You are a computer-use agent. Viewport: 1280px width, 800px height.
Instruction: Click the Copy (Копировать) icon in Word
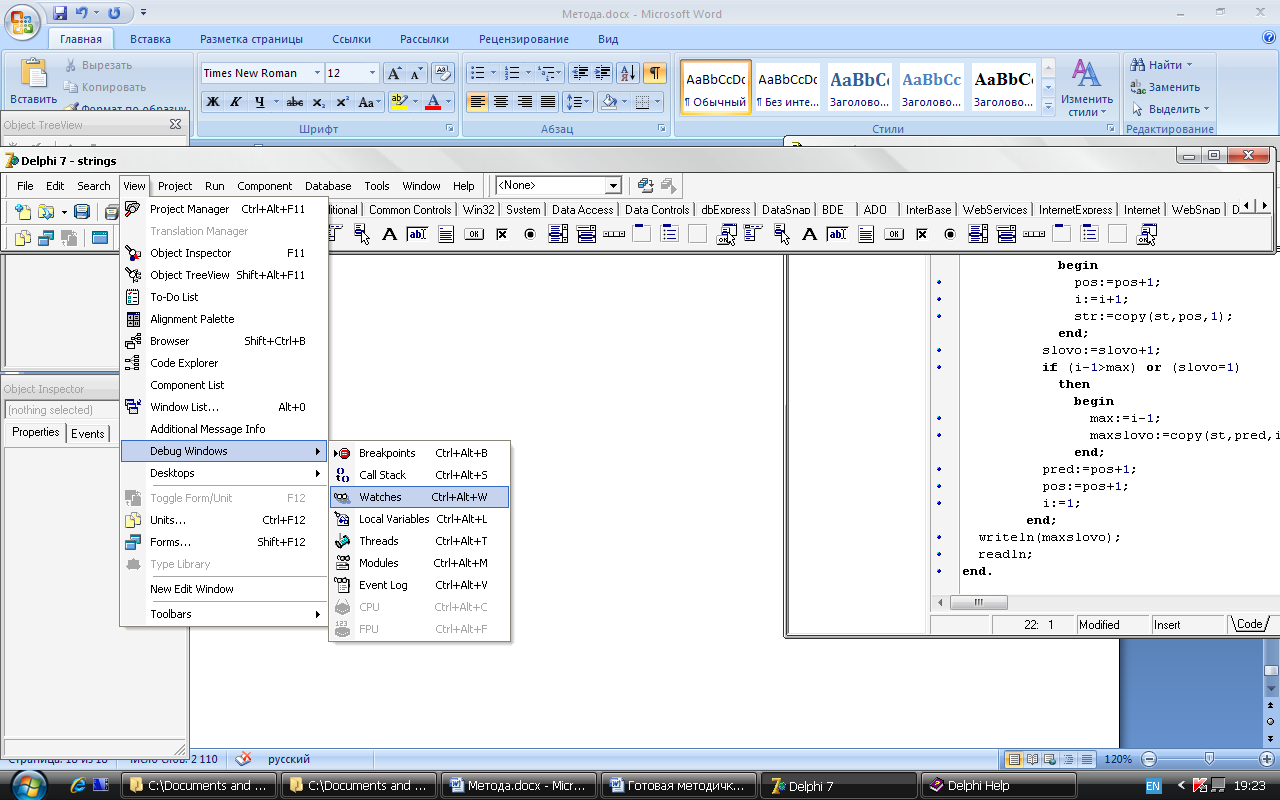coord(73,87)
